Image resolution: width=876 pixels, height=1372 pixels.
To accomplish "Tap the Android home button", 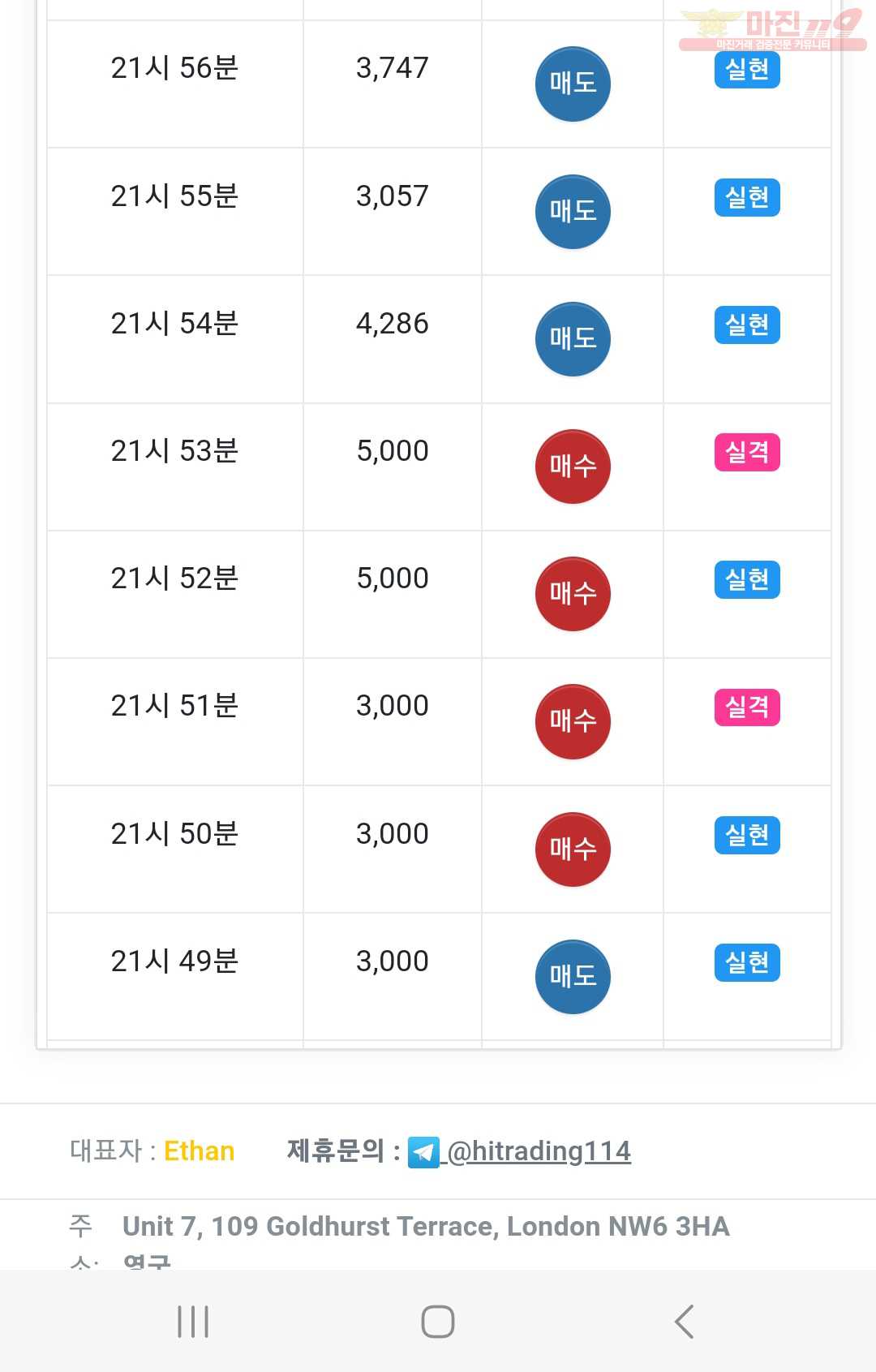I will click(x=438, y=1322).
